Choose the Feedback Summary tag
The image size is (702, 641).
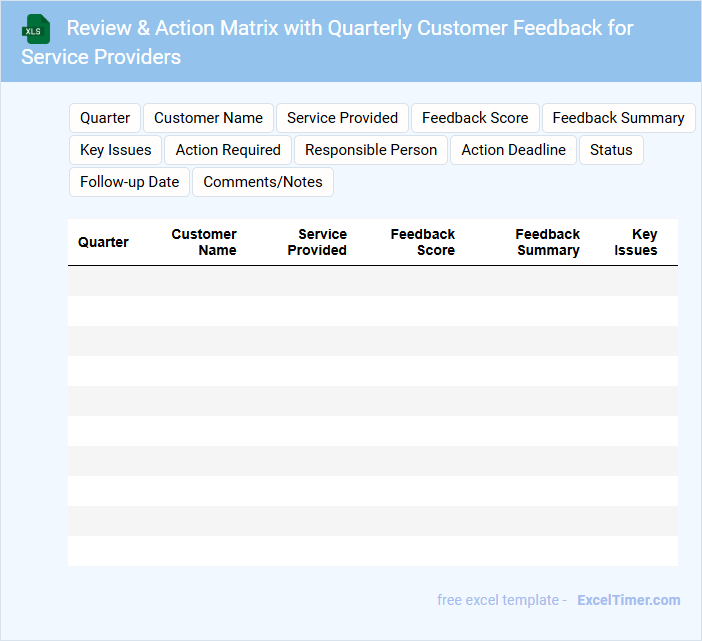coord(618,118)
